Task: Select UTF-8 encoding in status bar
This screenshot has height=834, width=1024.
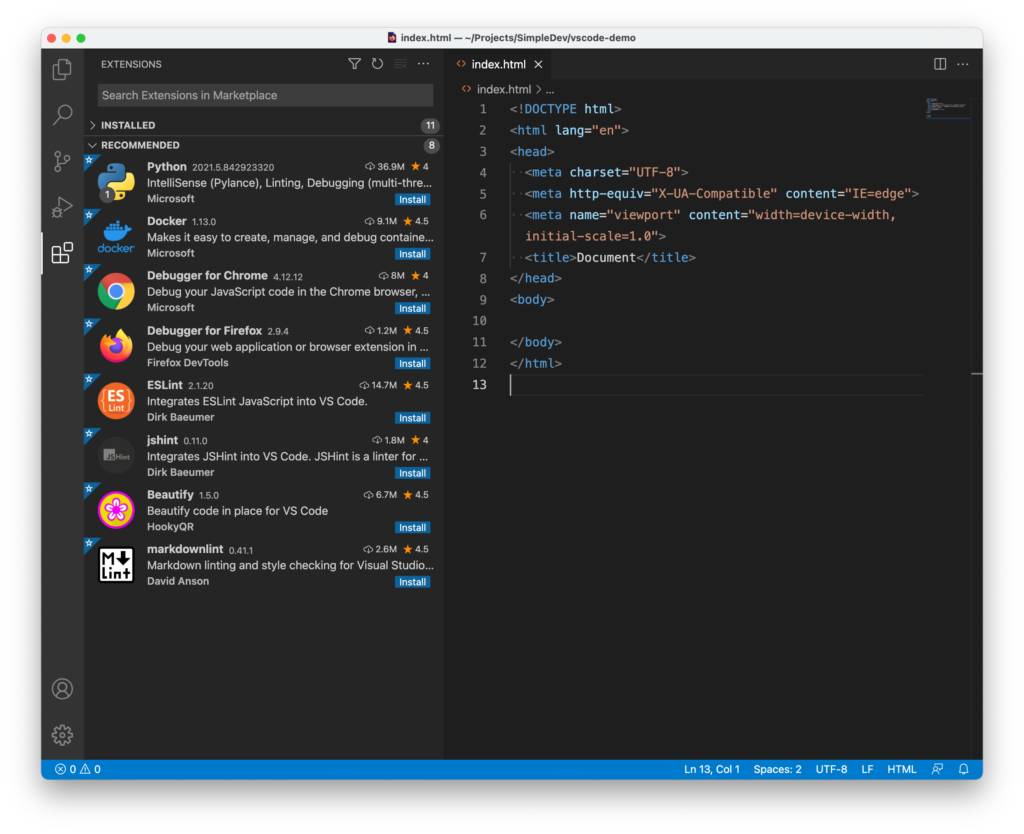Action: (x=831, y=769)
